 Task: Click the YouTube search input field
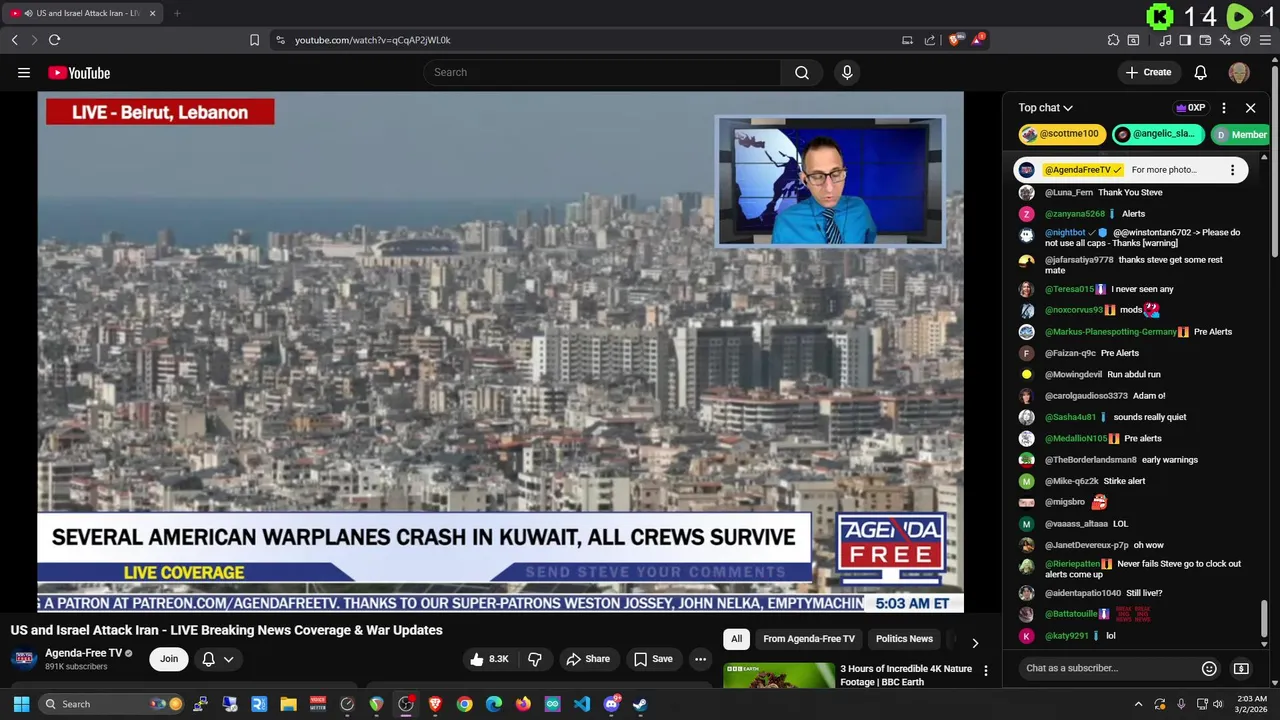tap(603, 72)
